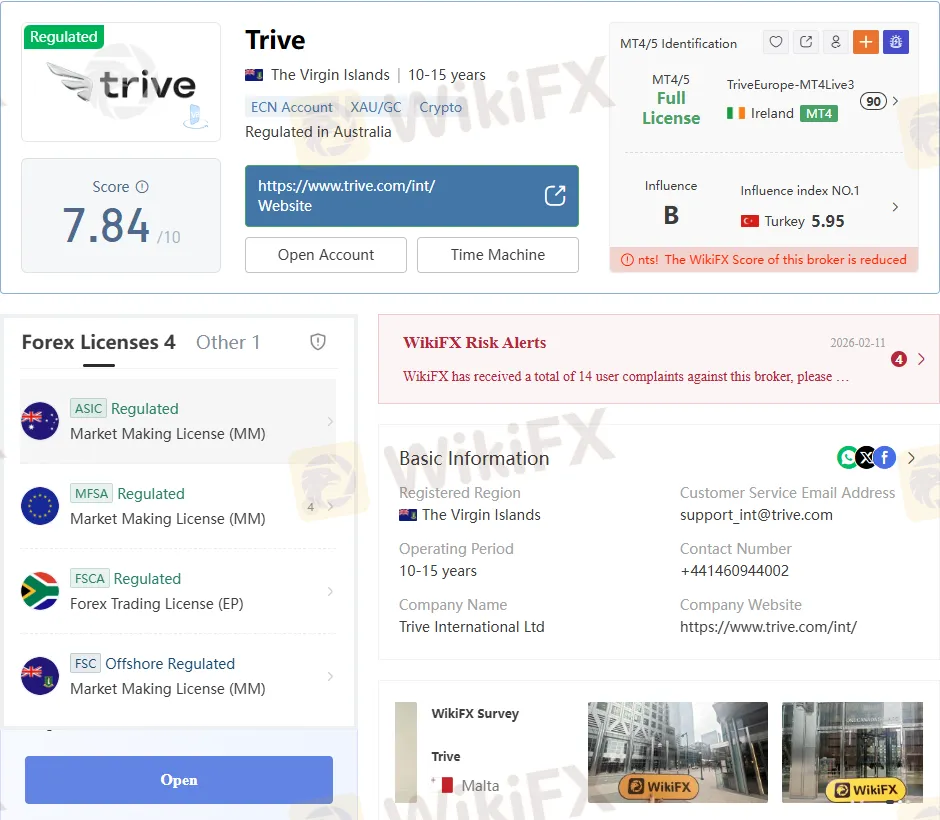
Task: Click the Australia flag ASIC icon
Action: 40,421
